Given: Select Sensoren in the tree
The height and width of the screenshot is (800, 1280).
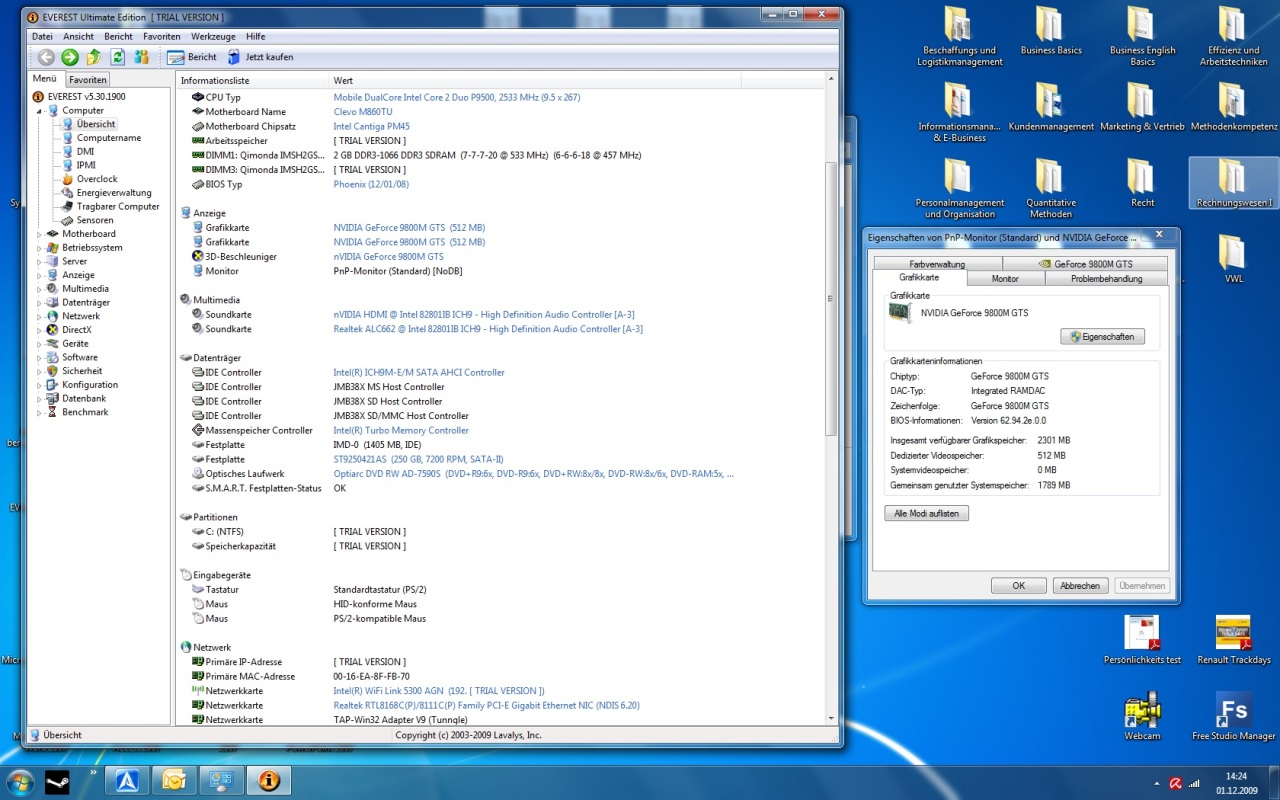Looking at the screenshot, I should 95,220.
